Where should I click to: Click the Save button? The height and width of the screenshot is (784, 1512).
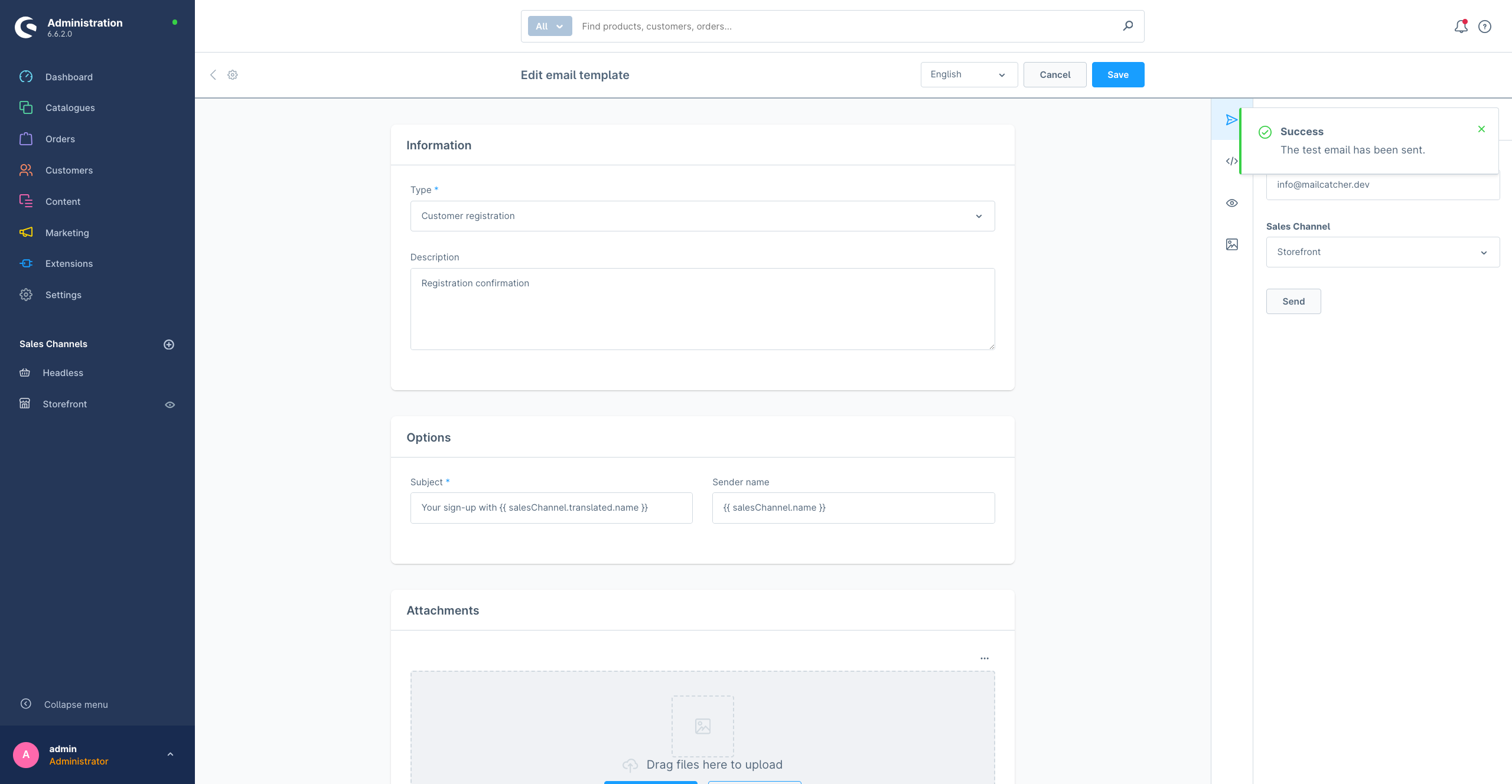(1117, 74)
